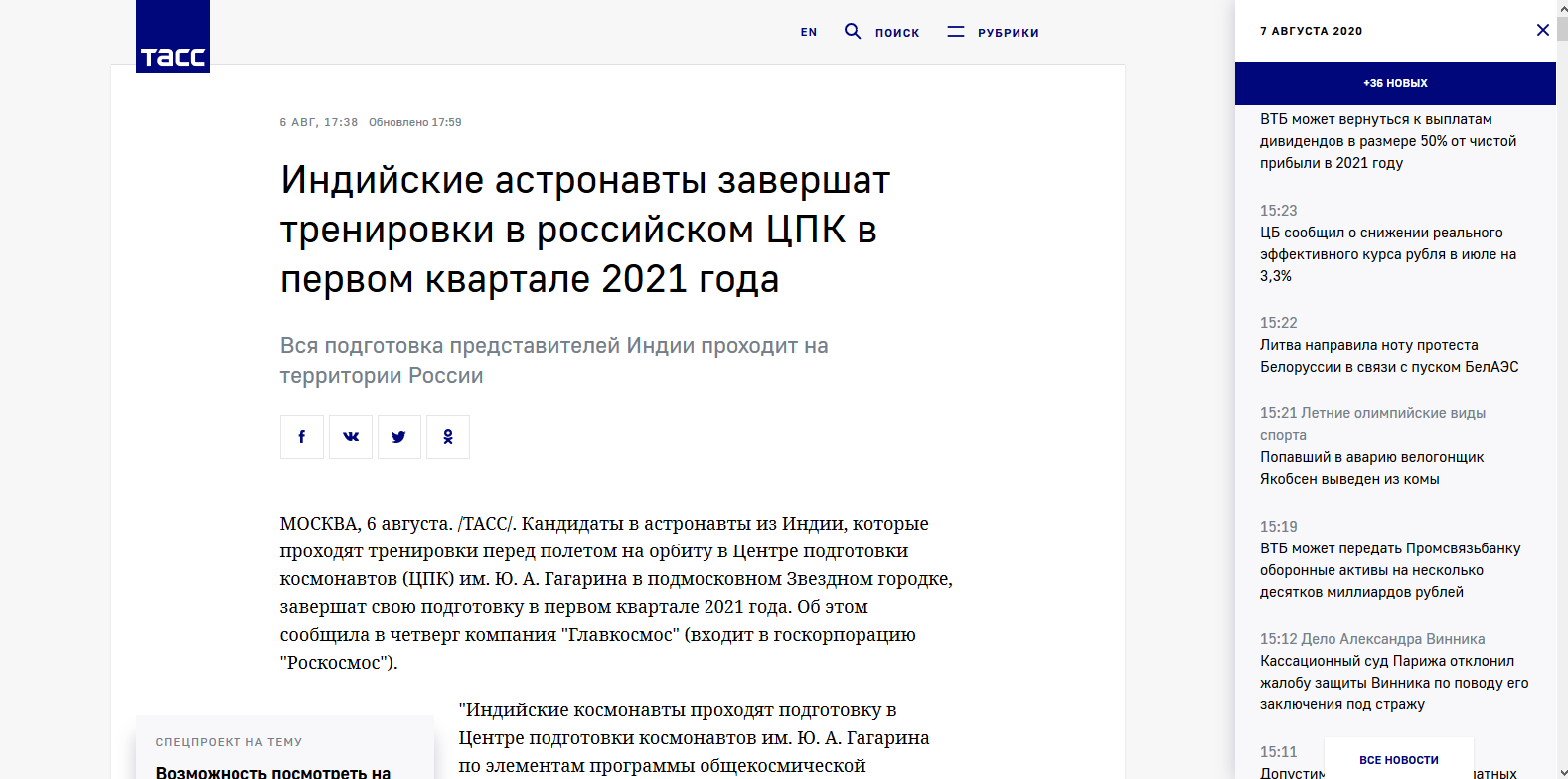Viewport: 1568px width, 779px height.
Task: Share the article on VK
Action: (x=351, y=437)
